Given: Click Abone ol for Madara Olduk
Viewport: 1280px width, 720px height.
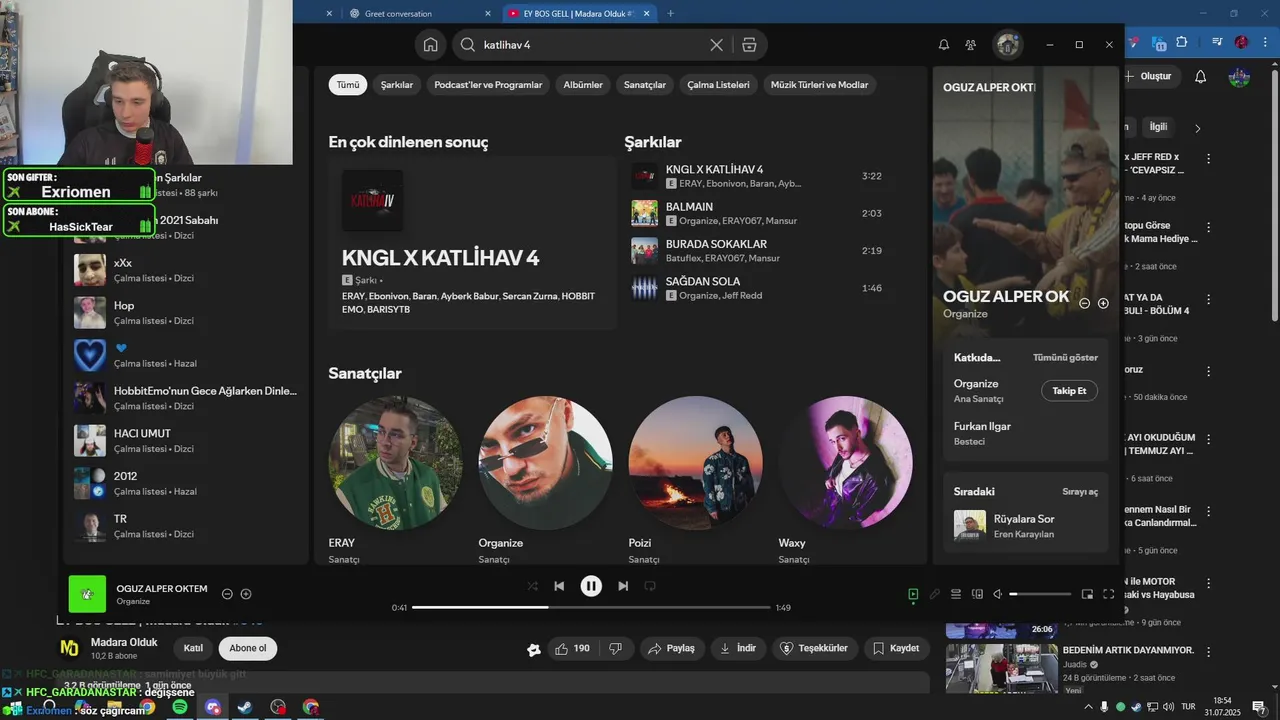Looking at the screenshot, I should (x=248, y=648).
